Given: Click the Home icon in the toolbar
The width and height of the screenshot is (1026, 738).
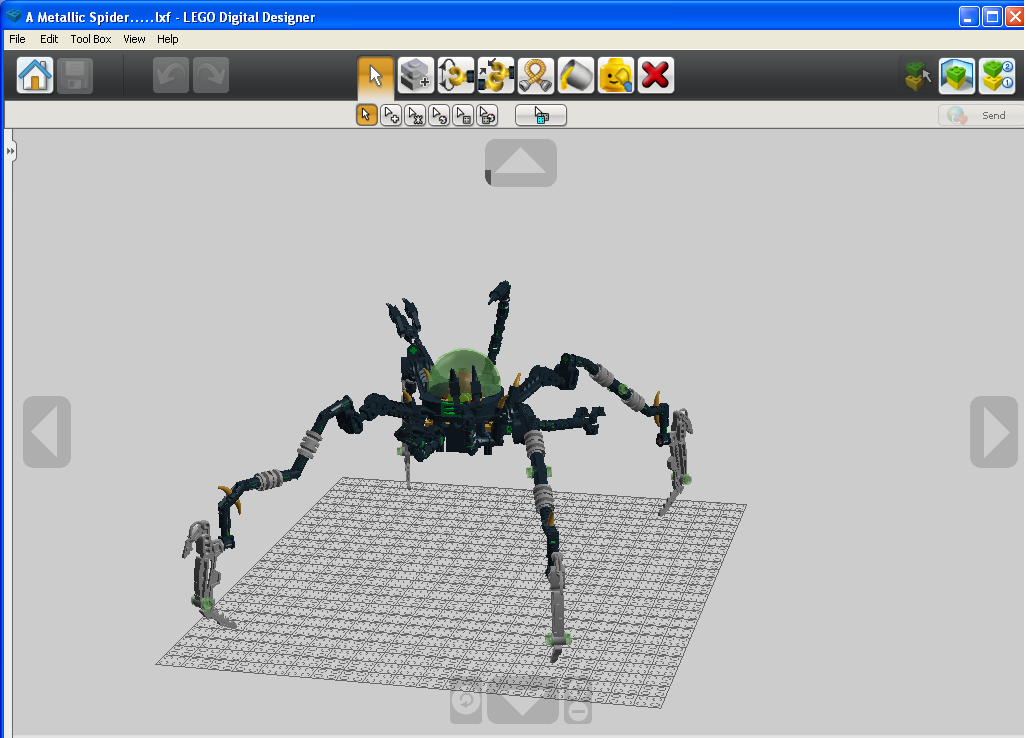Looking at the screenshot, I should point(34,74).
